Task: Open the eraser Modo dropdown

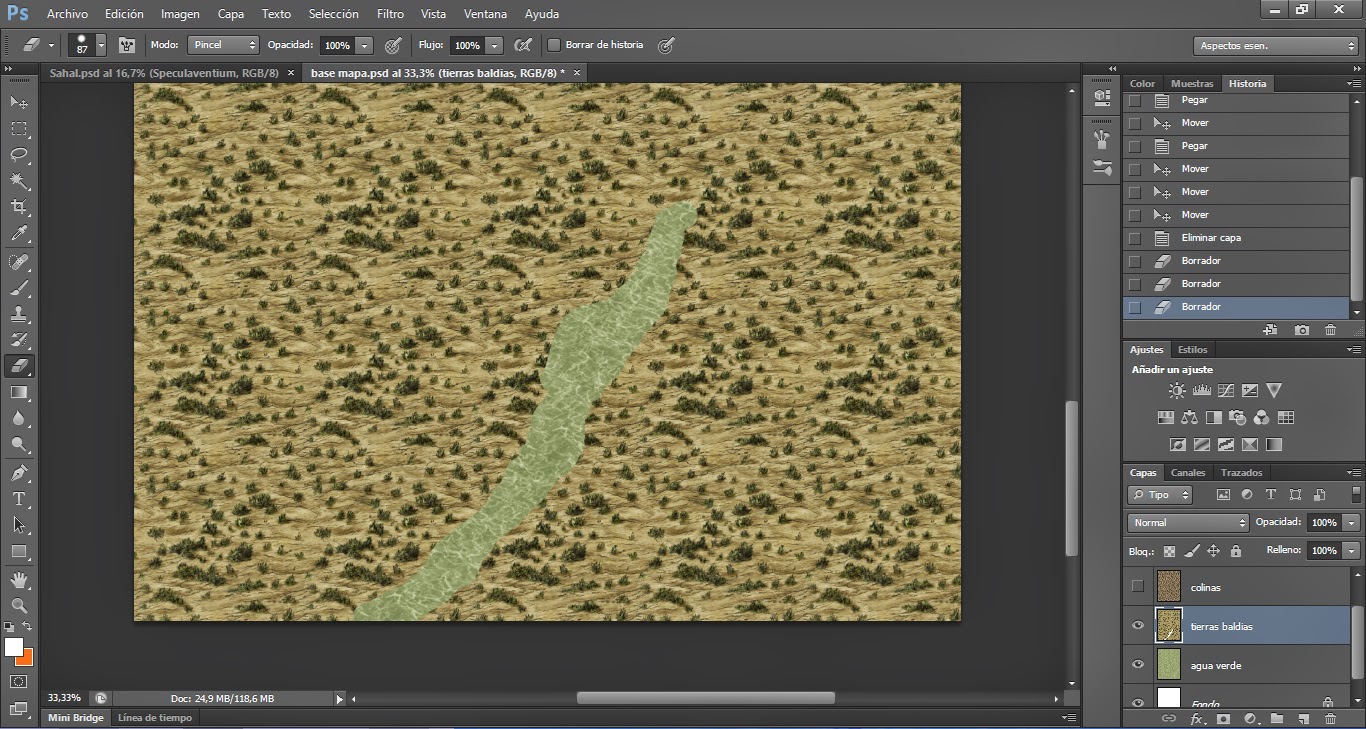Action: tap(225, 45)
